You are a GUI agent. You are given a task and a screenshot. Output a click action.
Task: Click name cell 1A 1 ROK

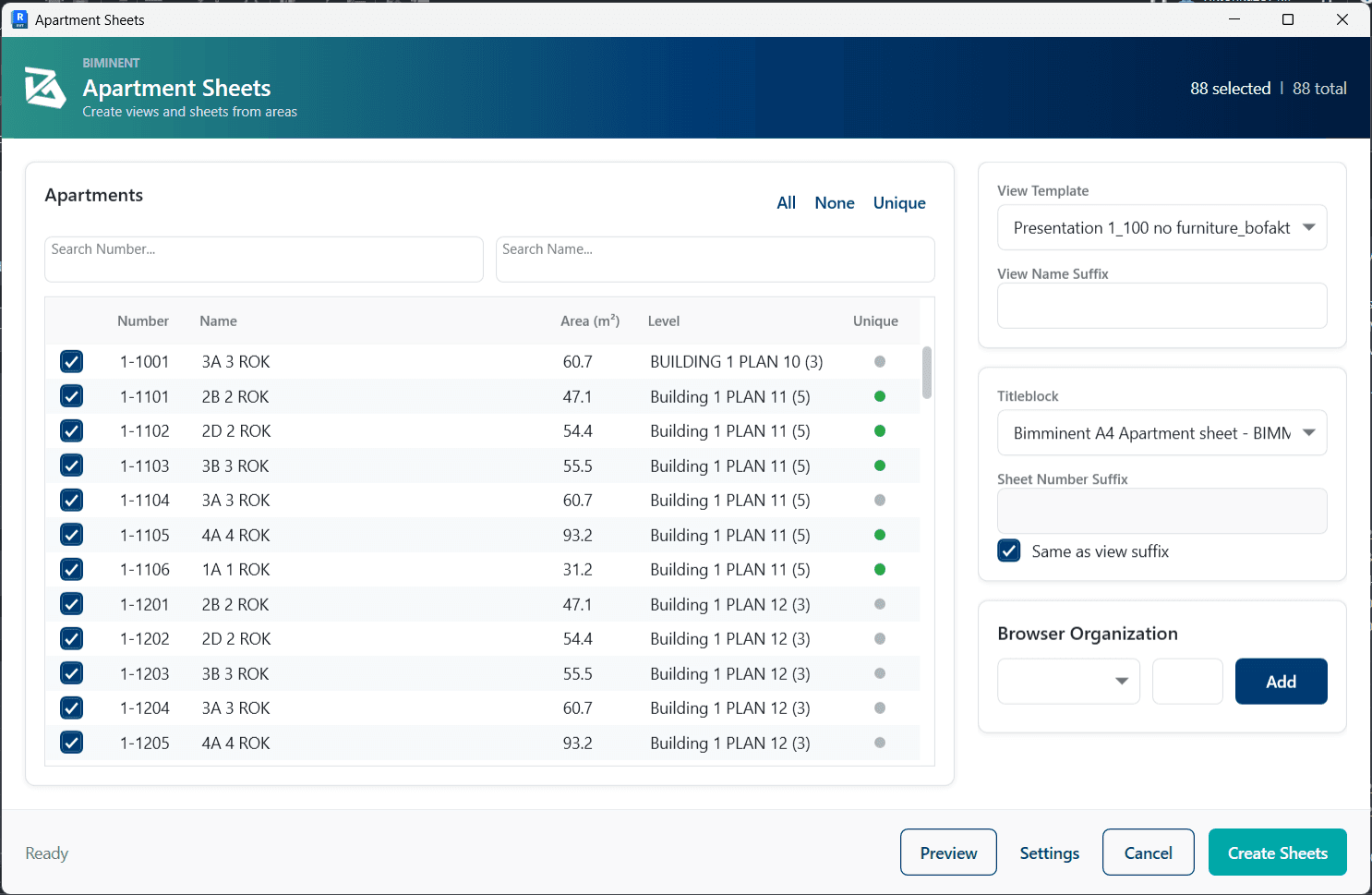click(236, 570)
